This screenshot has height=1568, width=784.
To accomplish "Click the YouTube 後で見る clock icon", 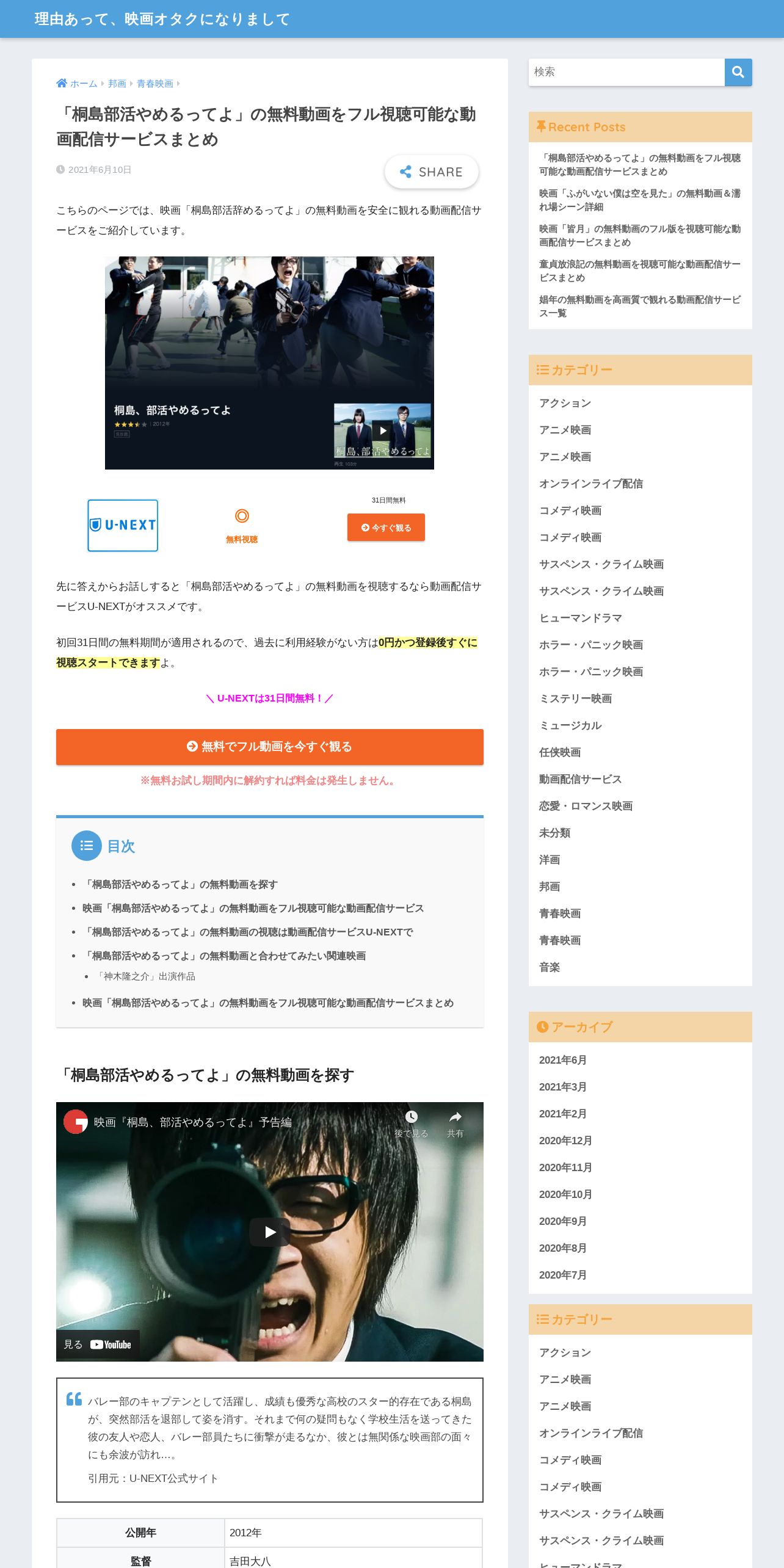I will 412,1117.
